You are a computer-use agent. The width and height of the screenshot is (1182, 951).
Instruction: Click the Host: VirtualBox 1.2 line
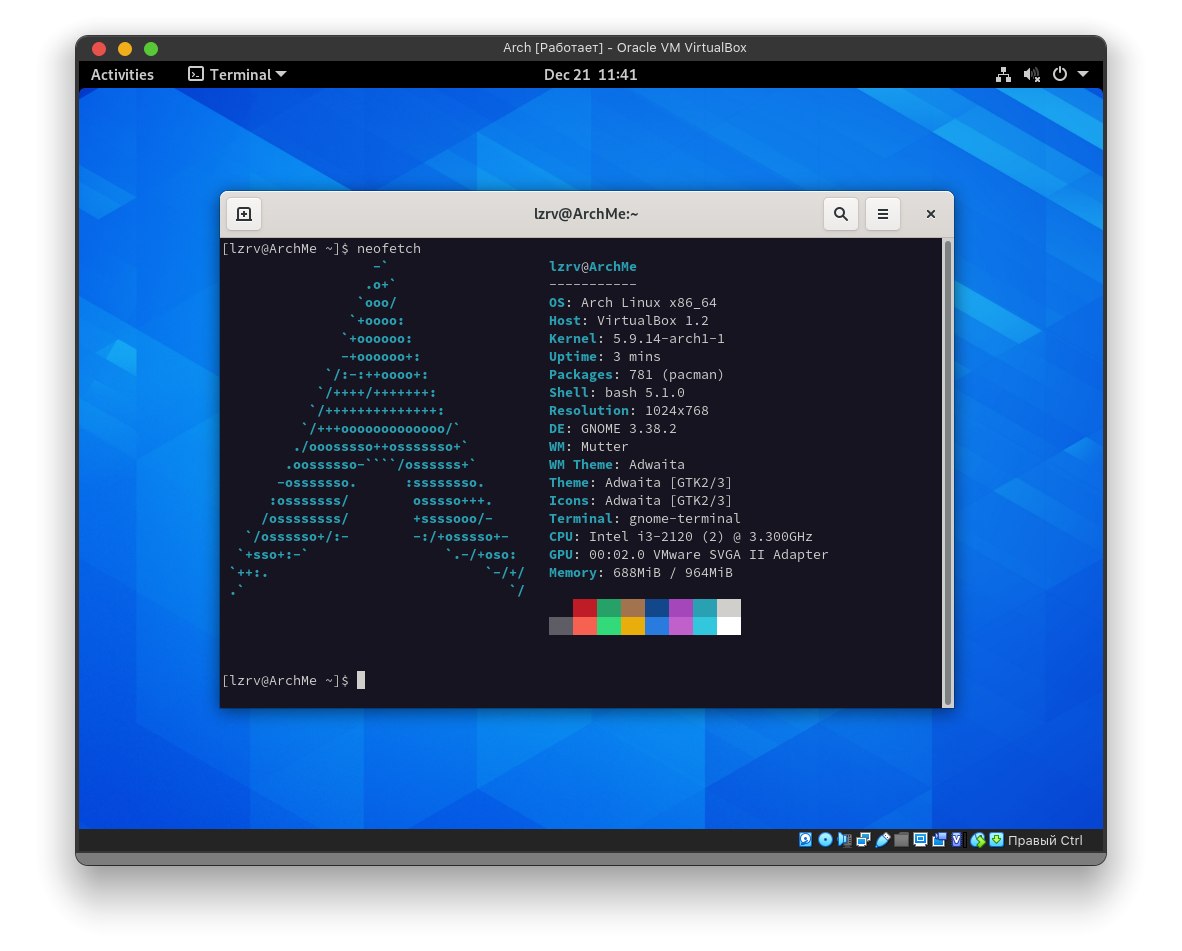tap(629, 321)
